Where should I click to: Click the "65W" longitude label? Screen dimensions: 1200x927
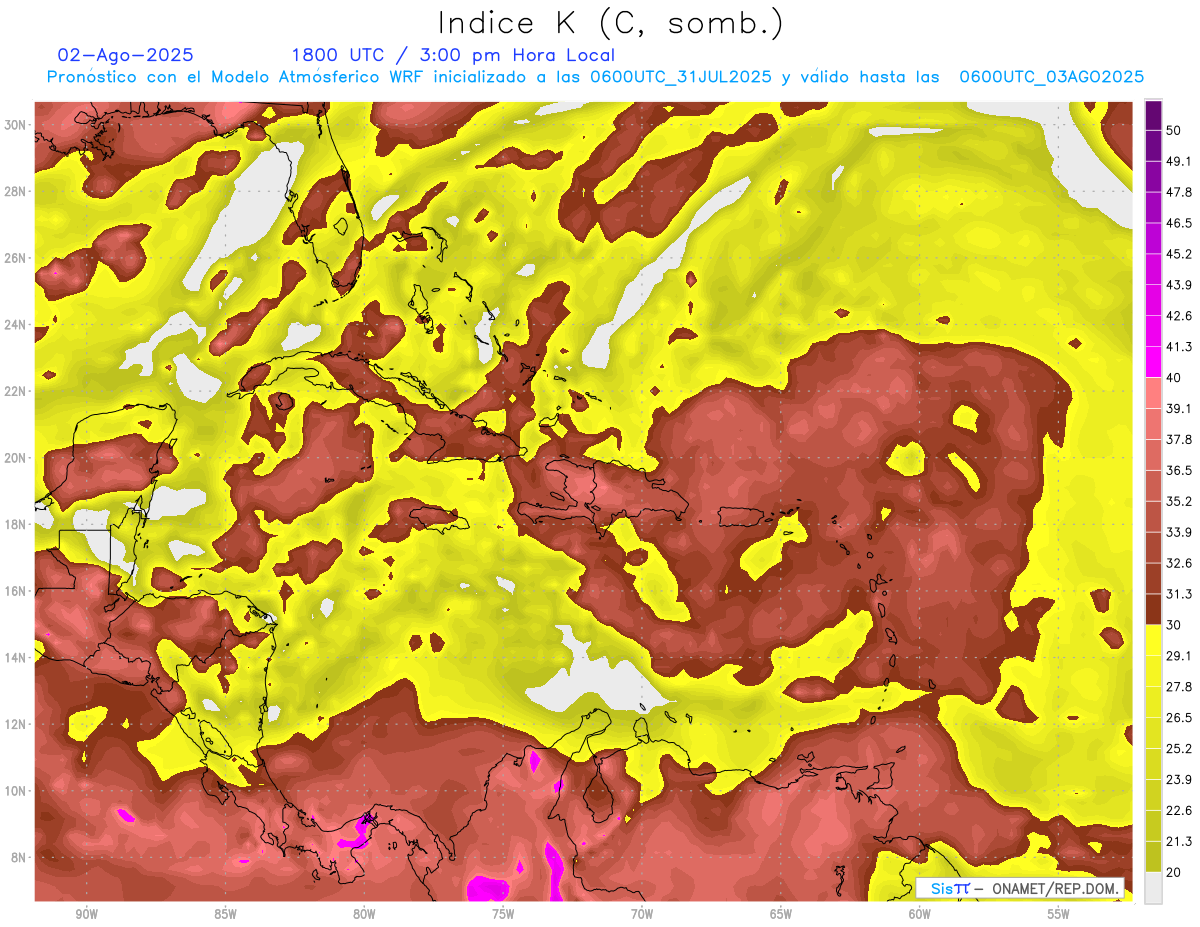pos(781,914)
